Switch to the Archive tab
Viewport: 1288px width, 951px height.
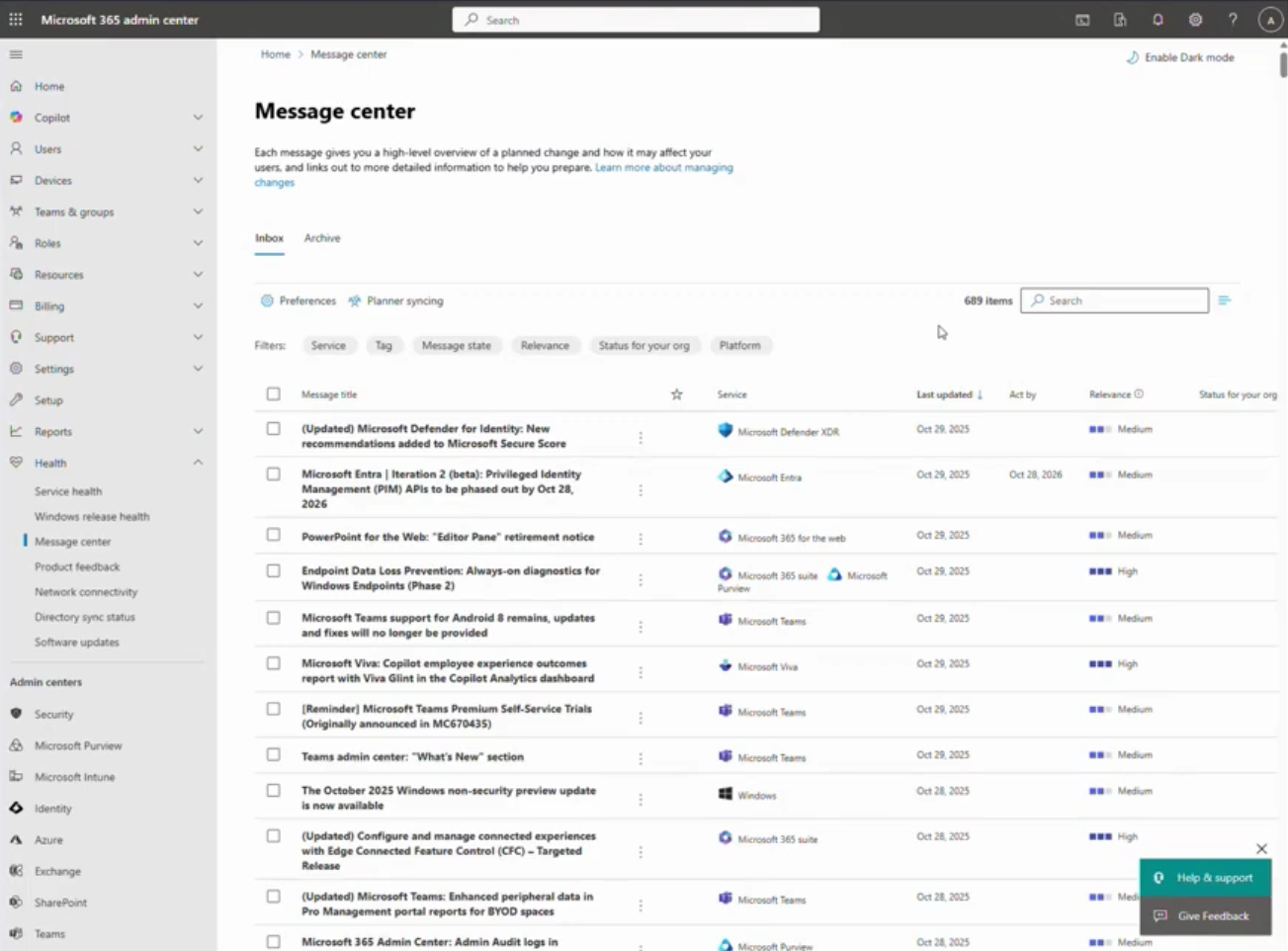click(322, 238)
